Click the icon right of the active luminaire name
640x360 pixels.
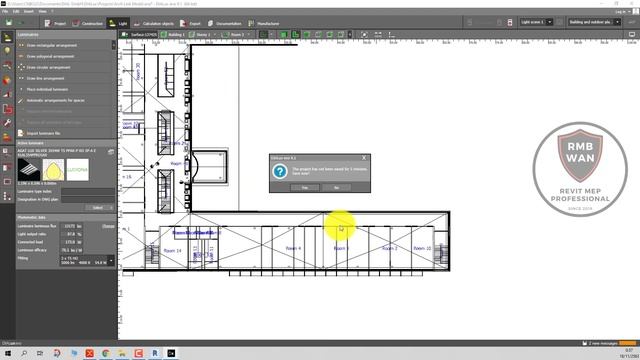point(111,152)
